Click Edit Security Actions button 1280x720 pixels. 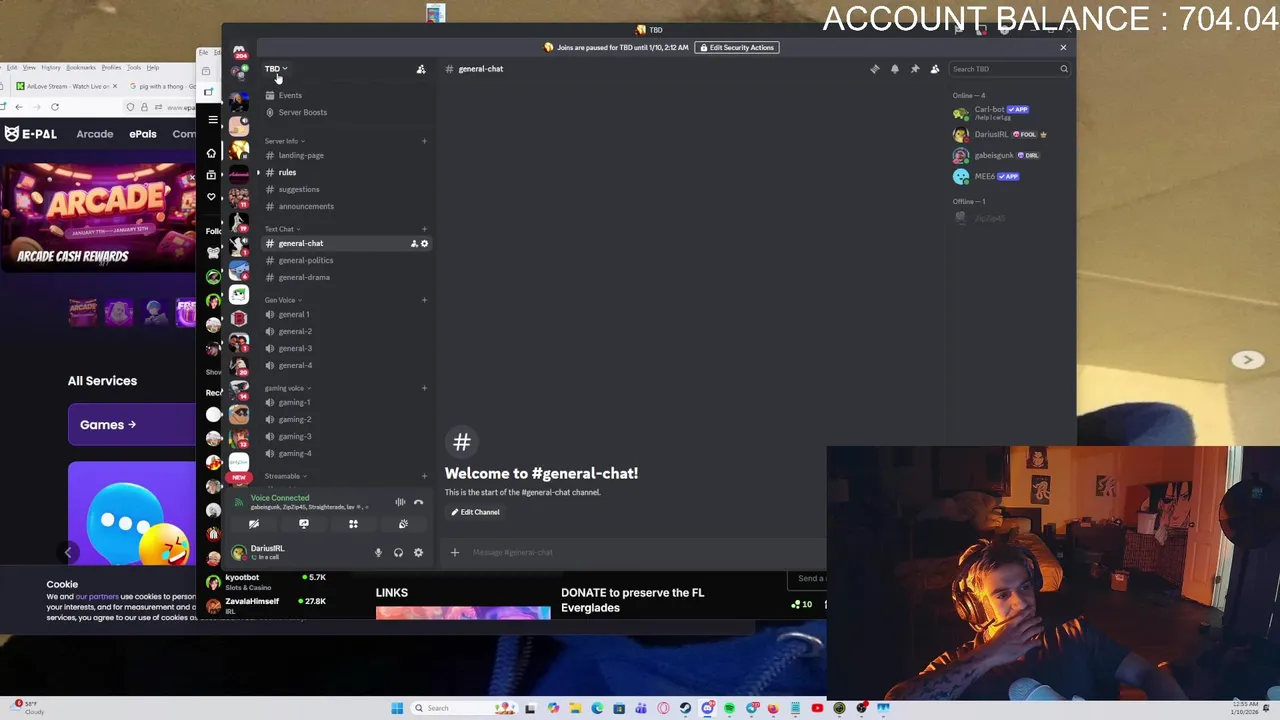[x=737, y=47]
